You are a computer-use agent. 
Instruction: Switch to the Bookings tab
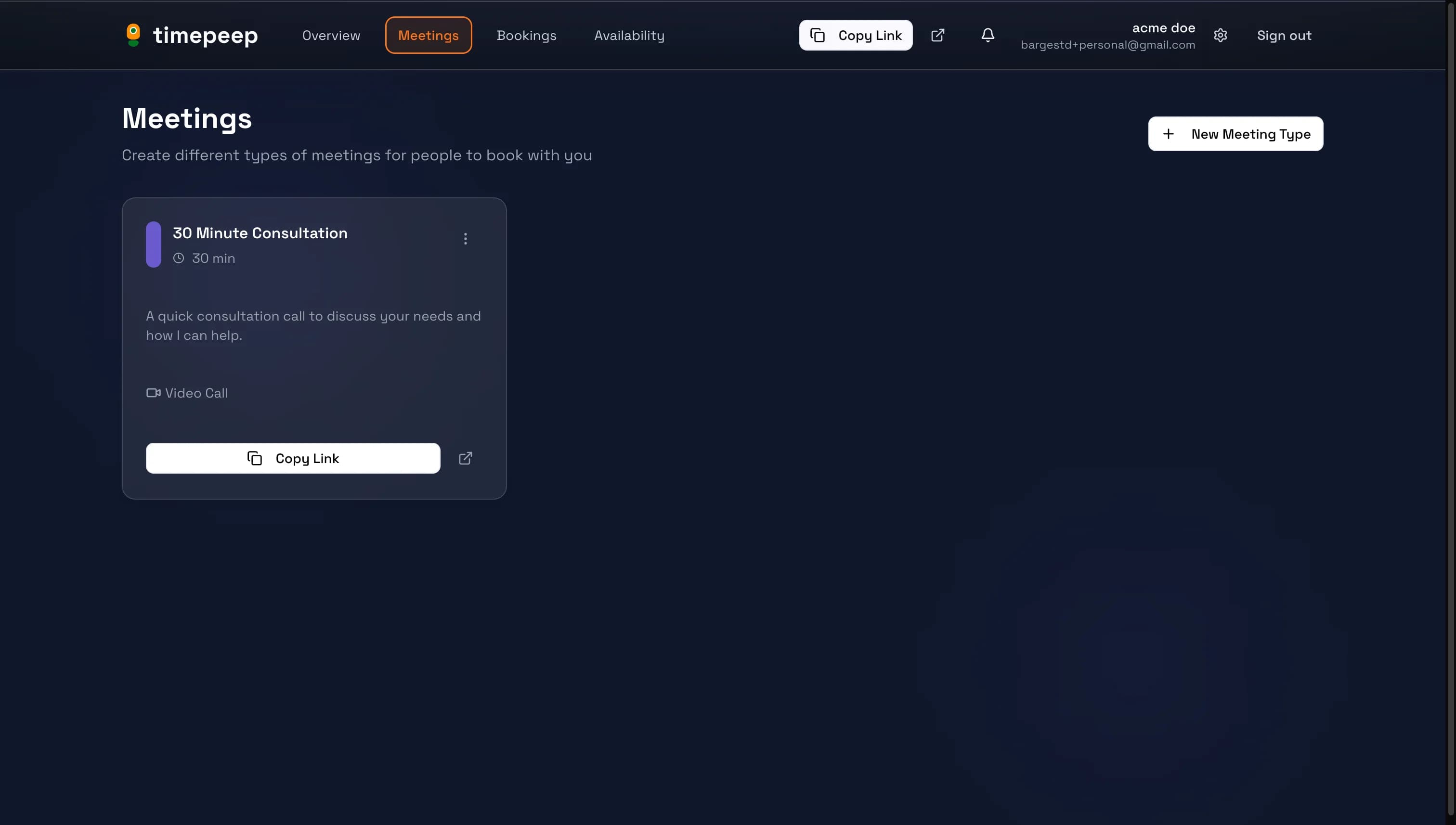(x=526, y=35)
